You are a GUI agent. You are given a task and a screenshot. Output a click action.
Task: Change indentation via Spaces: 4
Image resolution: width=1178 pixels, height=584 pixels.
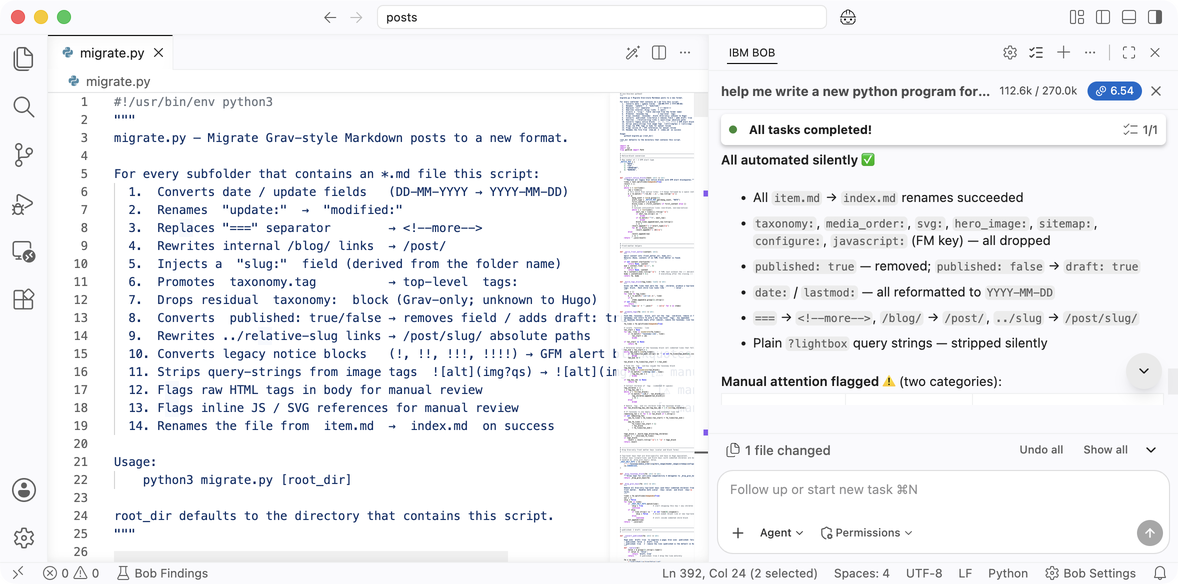click(x=862, y=573)
